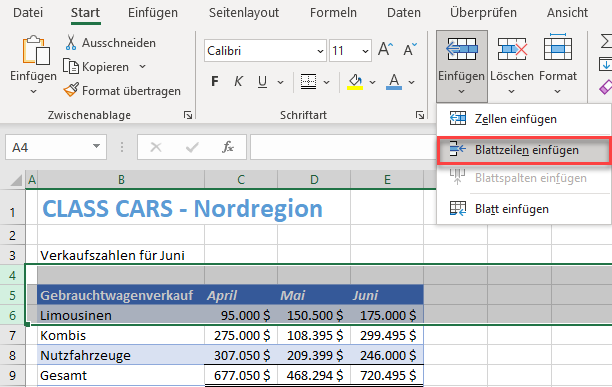Screen dimensions: 612x387
Task: Click the formula bar input
Action: tap(343, 147)
